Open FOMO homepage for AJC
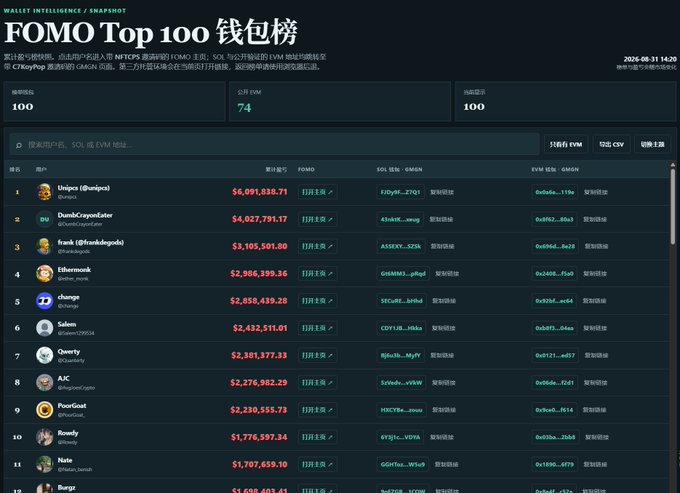This screenshot has width=680, height=493. [x=317, y=382]
